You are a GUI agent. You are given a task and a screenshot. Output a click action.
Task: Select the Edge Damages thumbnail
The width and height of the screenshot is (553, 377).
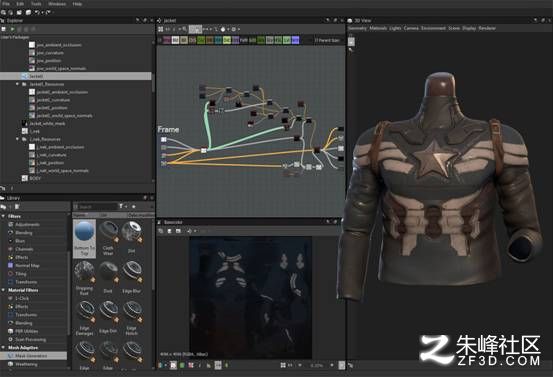[85, 318]
